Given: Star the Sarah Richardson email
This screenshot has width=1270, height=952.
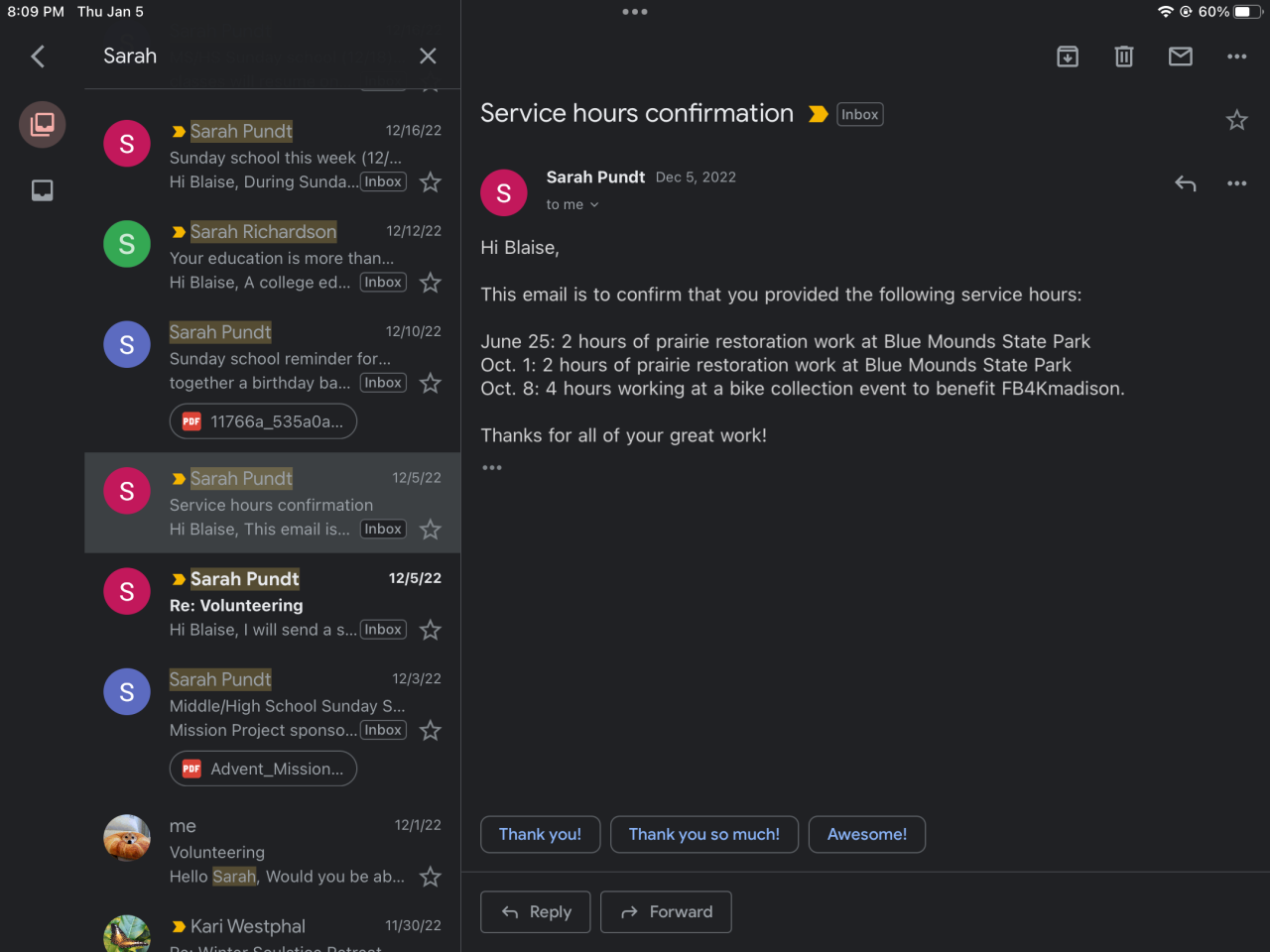Looking at the screenshot, I should click(x=431, y=284).
